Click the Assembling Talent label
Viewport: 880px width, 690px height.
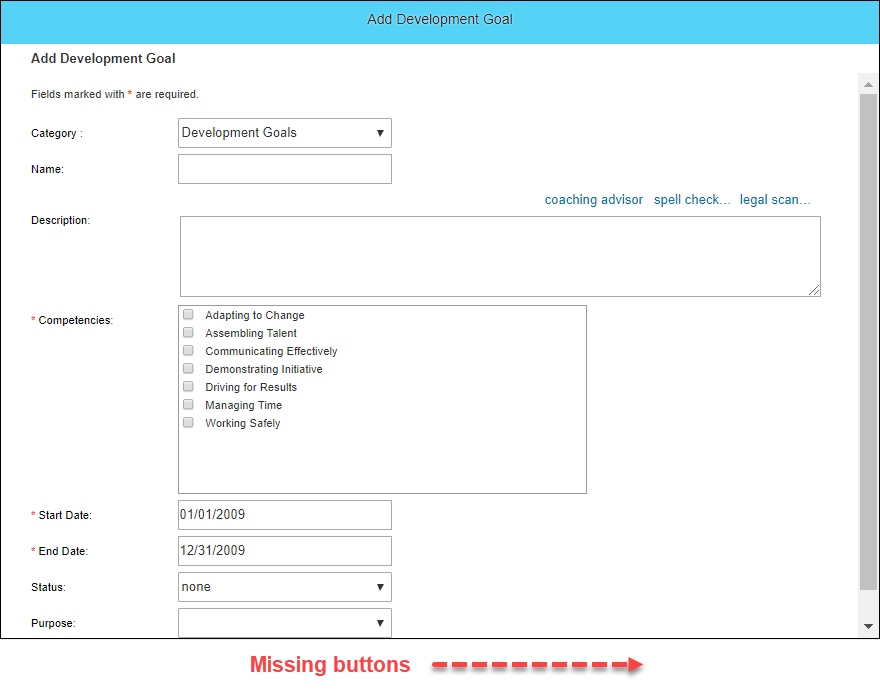tap(251, 333)
